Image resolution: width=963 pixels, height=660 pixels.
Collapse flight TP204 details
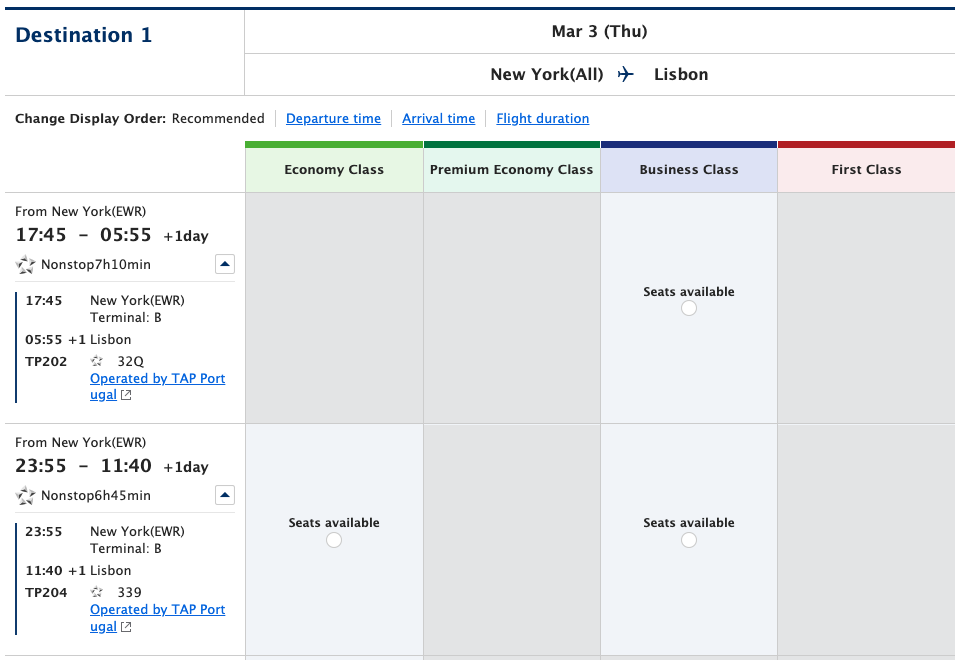224,495
